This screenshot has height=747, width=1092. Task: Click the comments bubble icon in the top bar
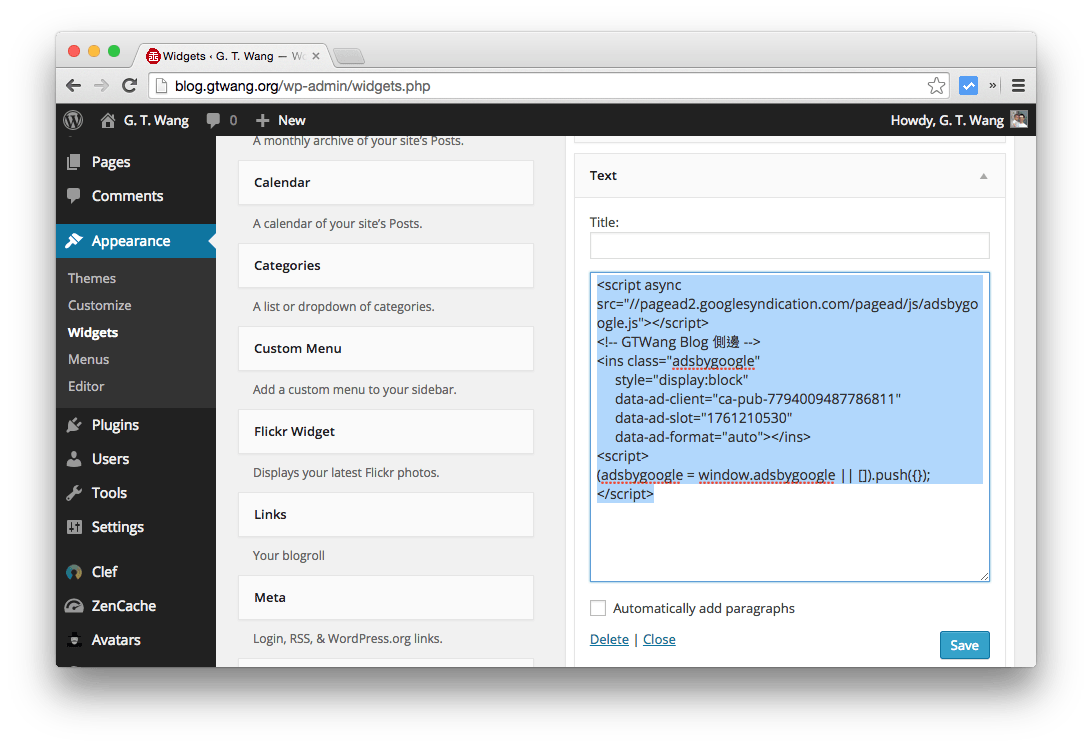click(x=214, y=120)
